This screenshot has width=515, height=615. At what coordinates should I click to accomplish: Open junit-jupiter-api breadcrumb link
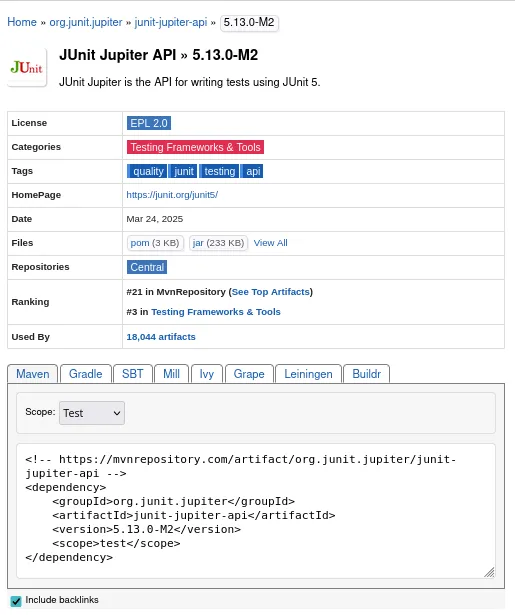pyautogui.click(x=171, y=22)
